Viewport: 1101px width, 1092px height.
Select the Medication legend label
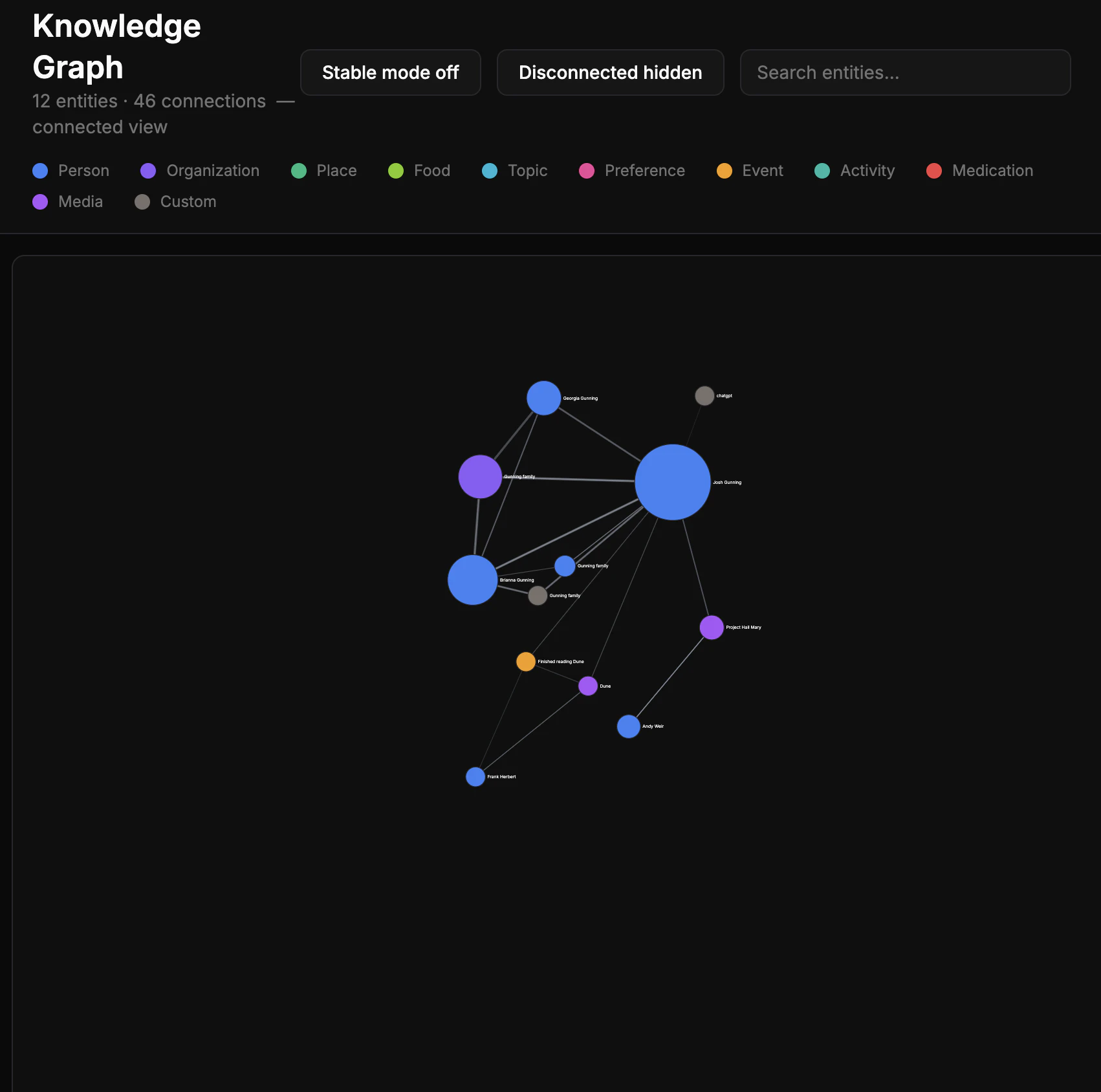click(x=992, y=171)
